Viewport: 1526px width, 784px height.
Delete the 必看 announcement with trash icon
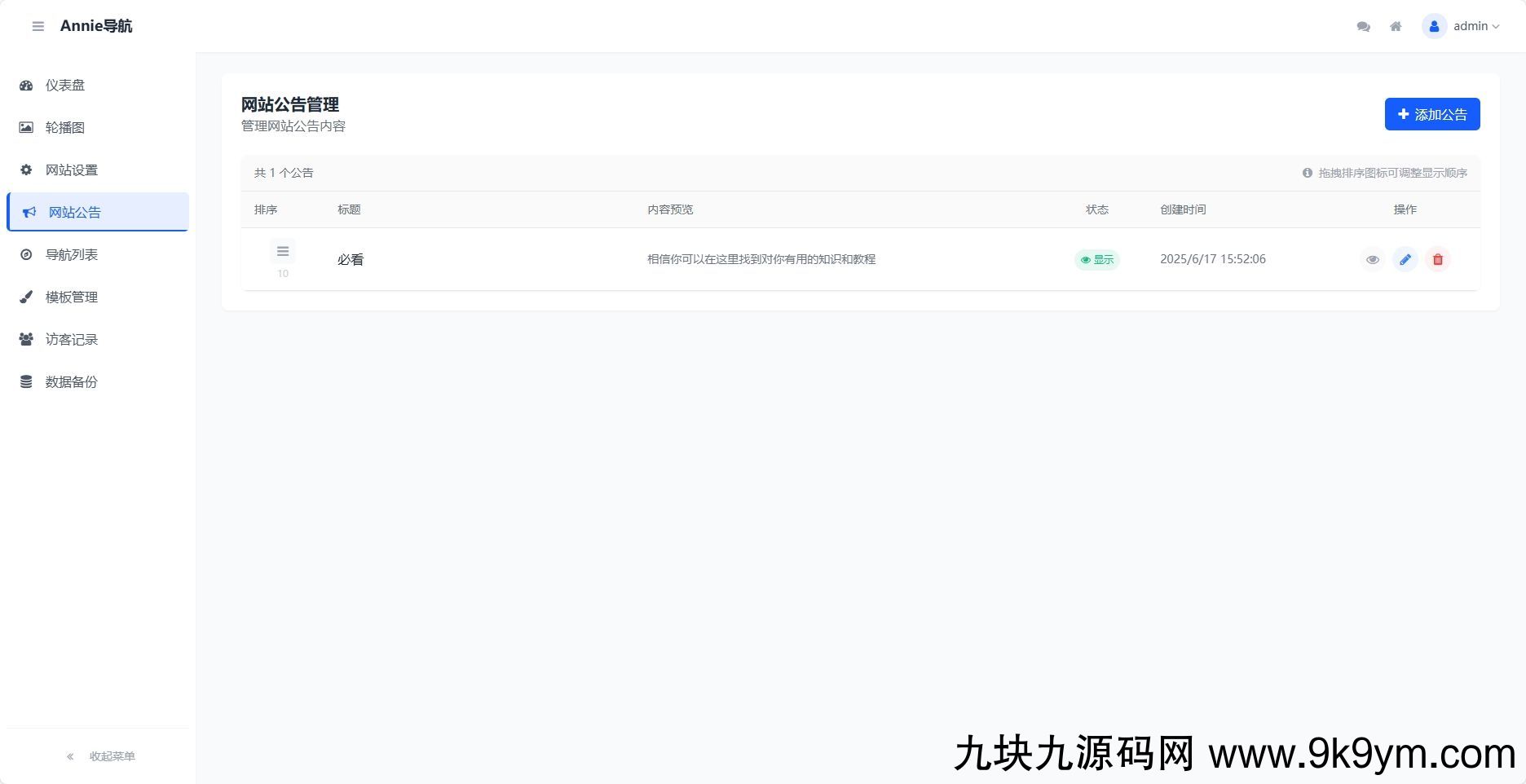tap(1438, 259)
